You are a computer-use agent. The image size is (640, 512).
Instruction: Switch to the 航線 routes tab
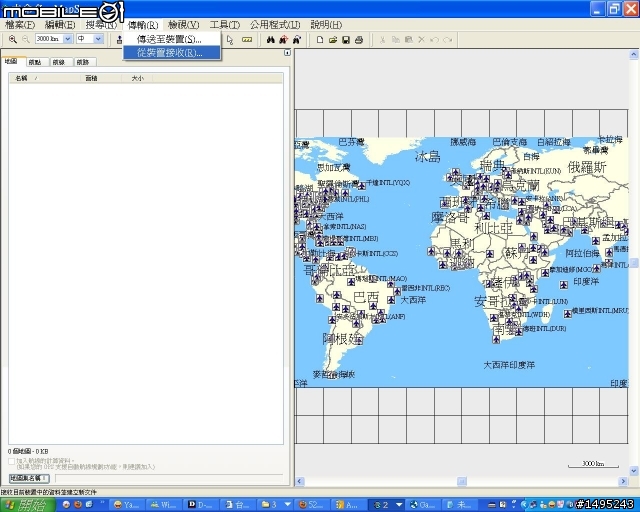click(x=59, y=62)
